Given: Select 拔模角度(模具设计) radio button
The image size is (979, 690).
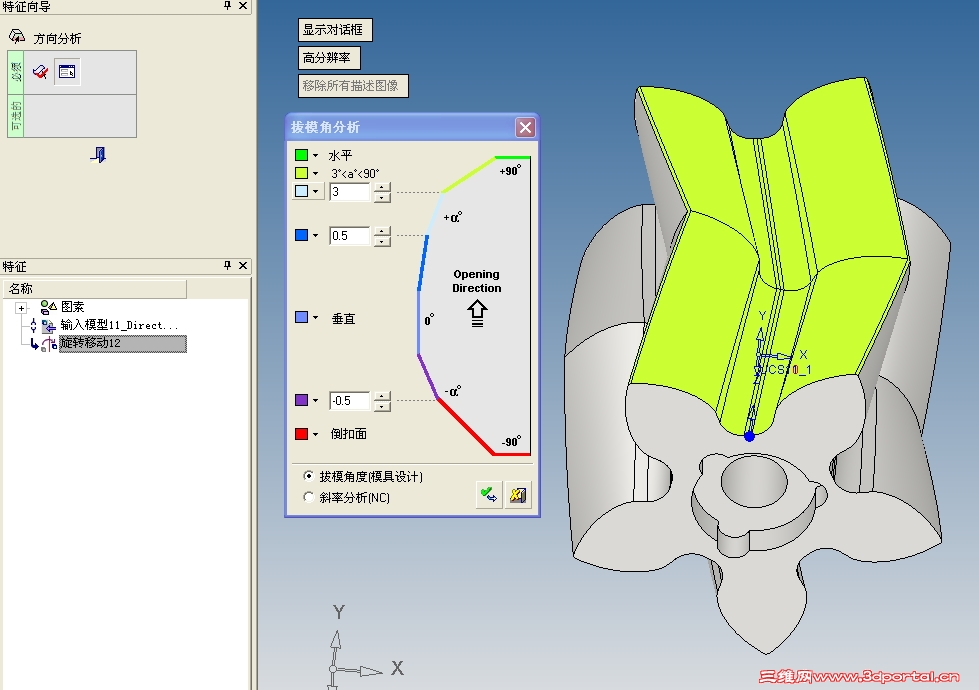Looking at the screenshot, I should [308, 476].
